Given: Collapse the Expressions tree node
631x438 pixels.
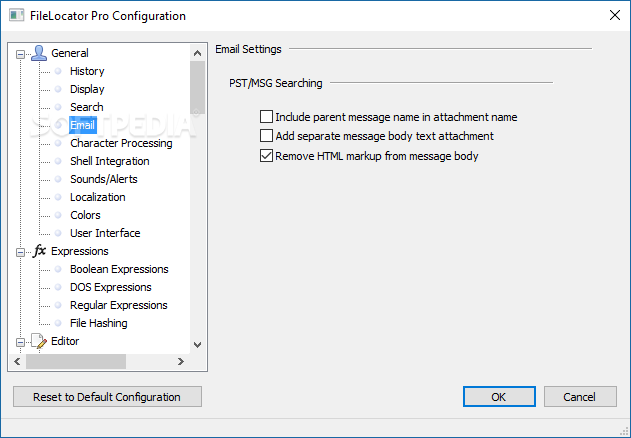Looking at the screenshot, I should tap(20, 252).
